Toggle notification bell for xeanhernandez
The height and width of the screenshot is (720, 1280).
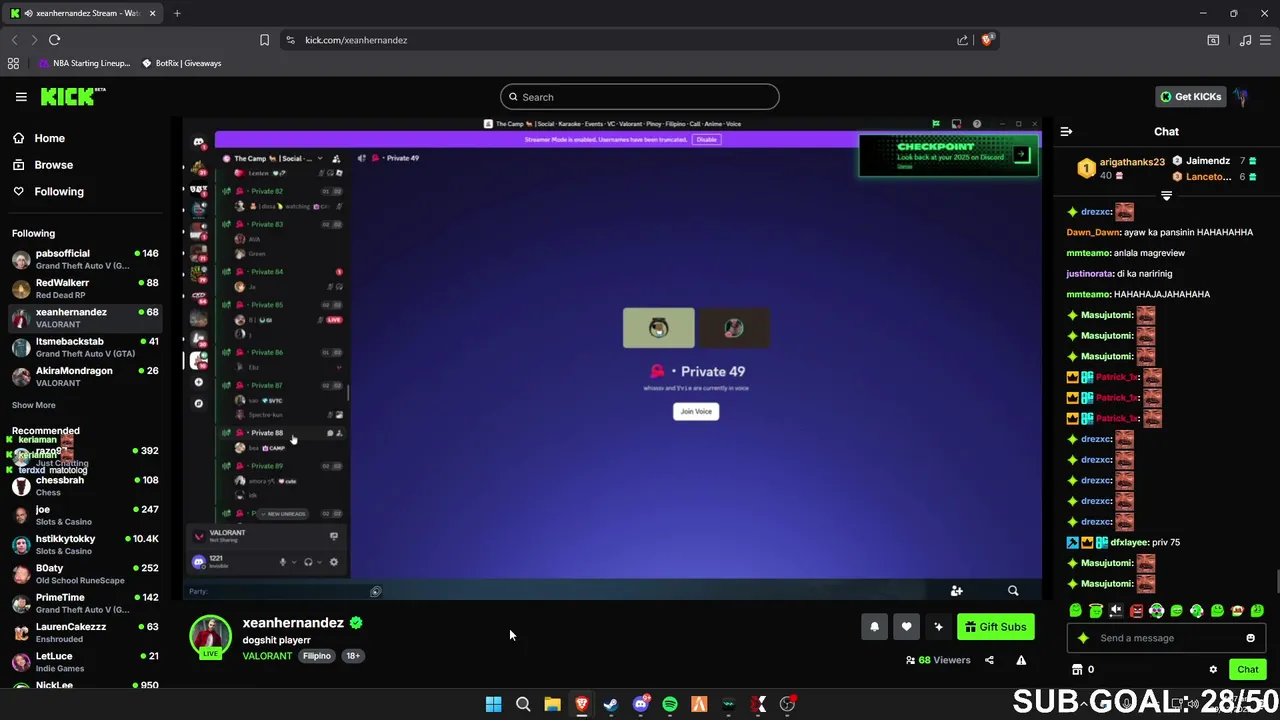(x=874, y=627)
